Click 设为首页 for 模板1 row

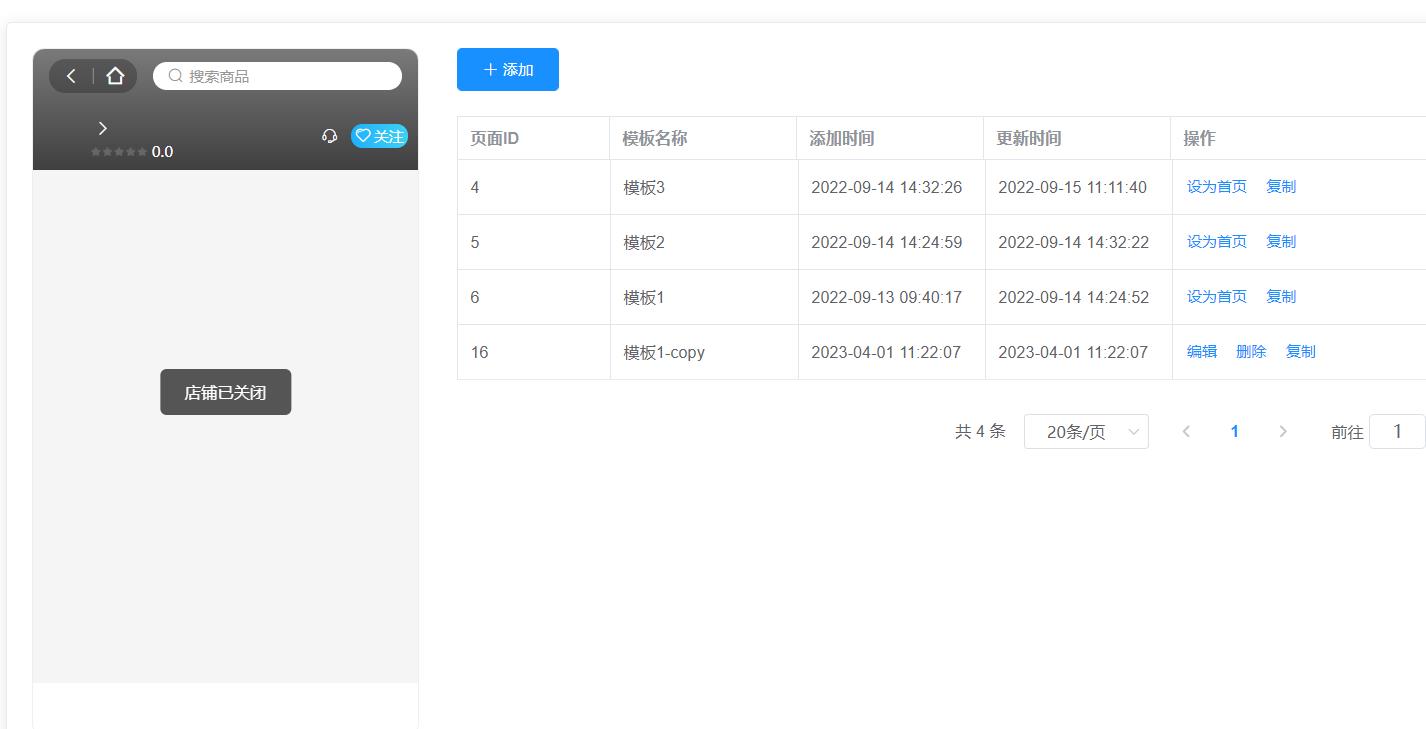pyautogui.click(x=1216, y=297)
